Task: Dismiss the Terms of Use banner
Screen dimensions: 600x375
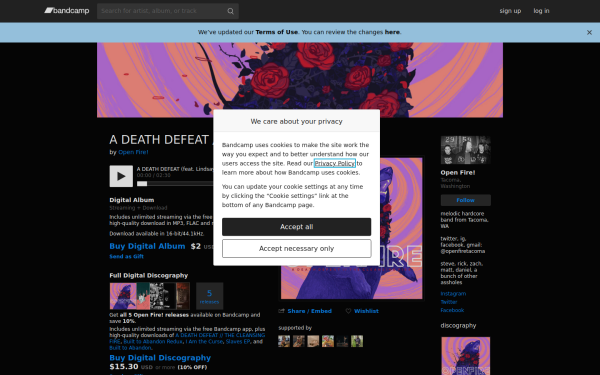Action: [589, 33]
